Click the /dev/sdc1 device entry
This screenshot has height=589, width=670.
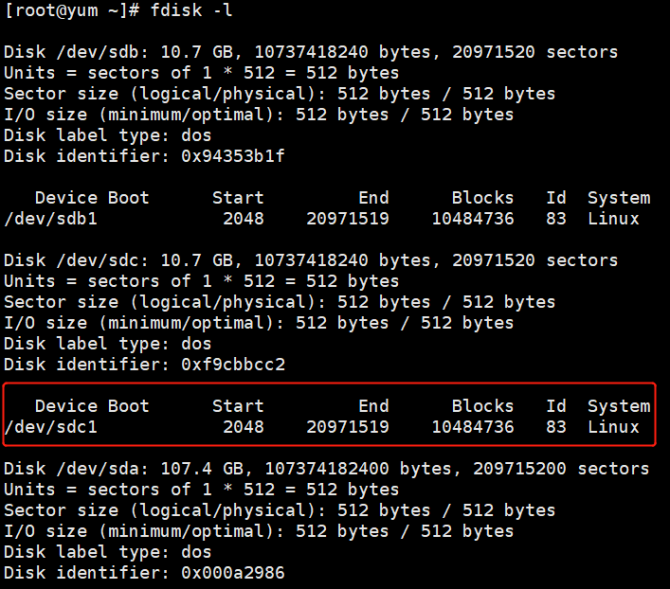point(51,427)
